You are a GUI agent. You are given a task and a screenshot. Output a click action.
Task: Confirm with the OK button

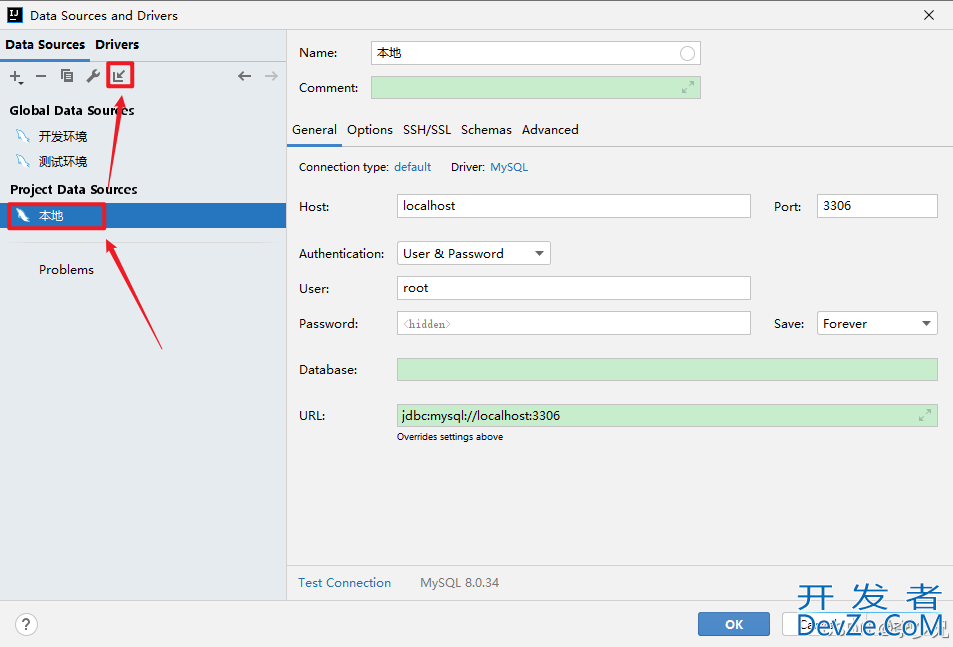tap(734, 624)
